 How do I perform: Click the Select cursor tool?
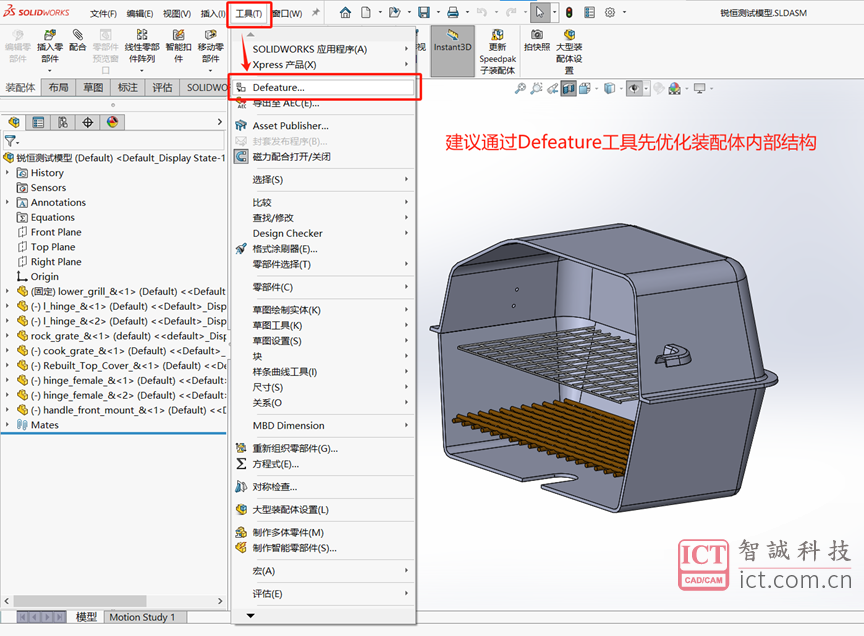pos(539,12)
